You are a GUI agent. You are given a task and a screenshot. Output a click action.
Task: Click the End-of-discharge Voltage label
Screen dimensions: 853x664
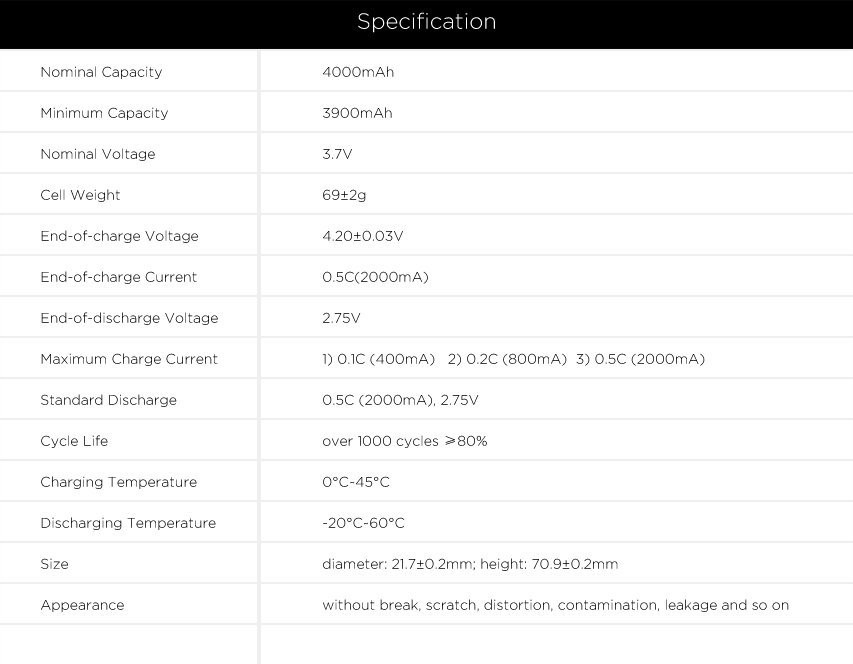tap(129, 318)
